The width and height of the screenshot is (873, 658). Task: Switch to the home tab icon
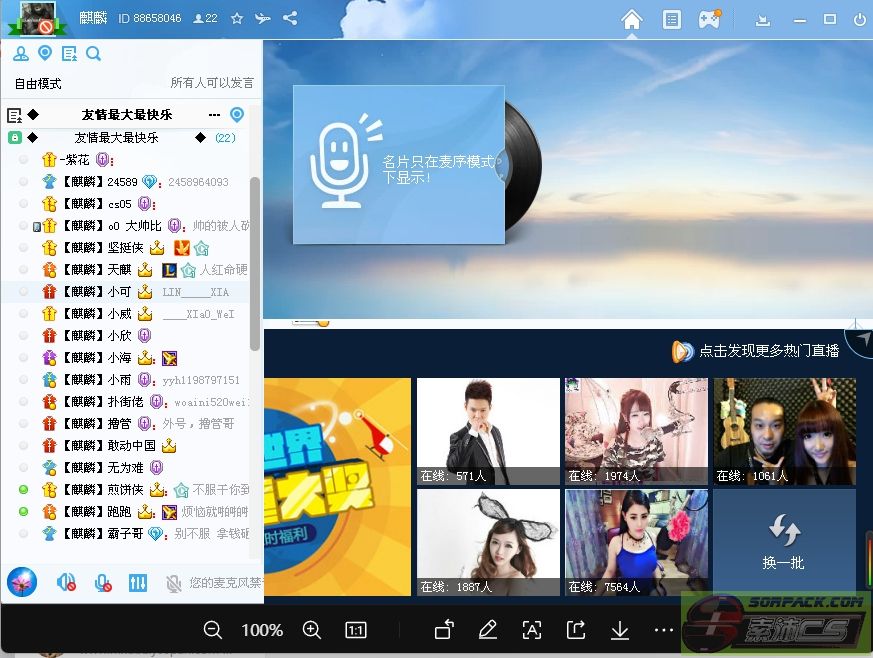tap(631, 19)
